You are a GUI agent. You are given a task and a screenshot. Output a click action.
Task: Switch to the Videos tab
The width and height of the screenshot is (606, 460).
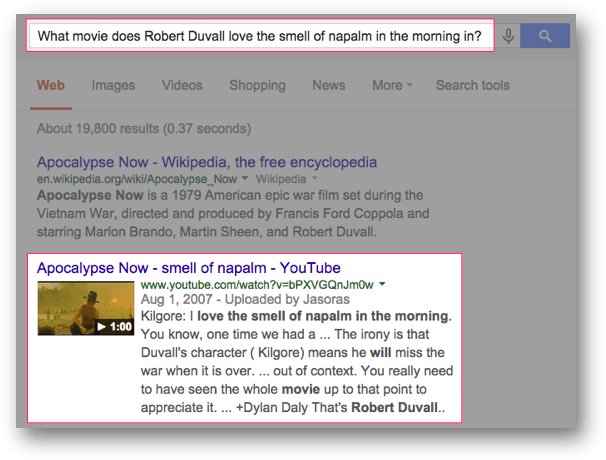(x=182, y=85)
